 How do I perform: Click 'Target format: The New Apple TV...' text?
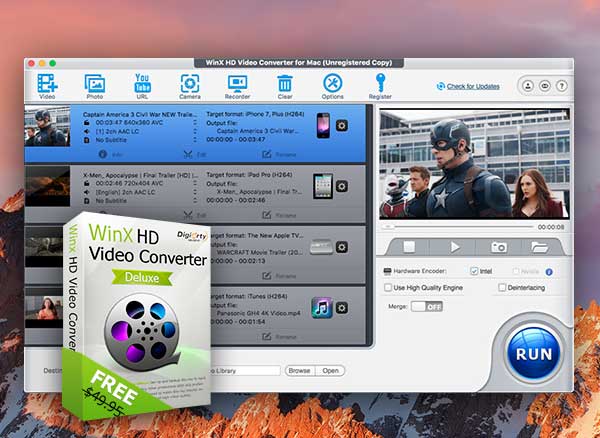click(257, 236)
